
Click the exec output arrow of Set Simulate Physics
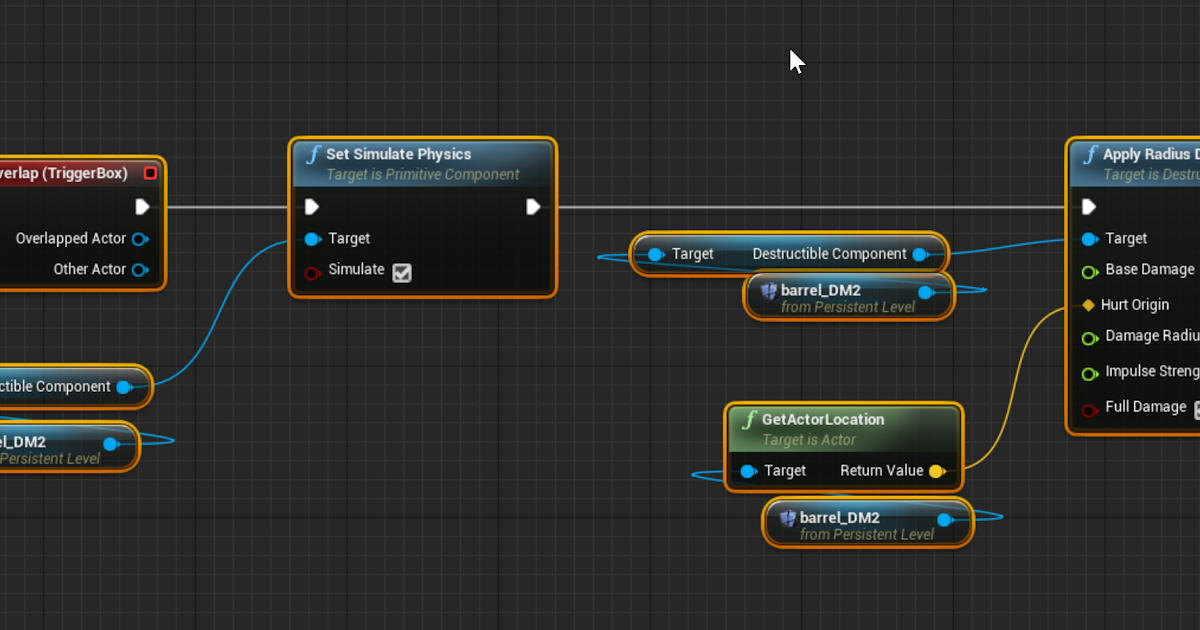tap(533, 206)
